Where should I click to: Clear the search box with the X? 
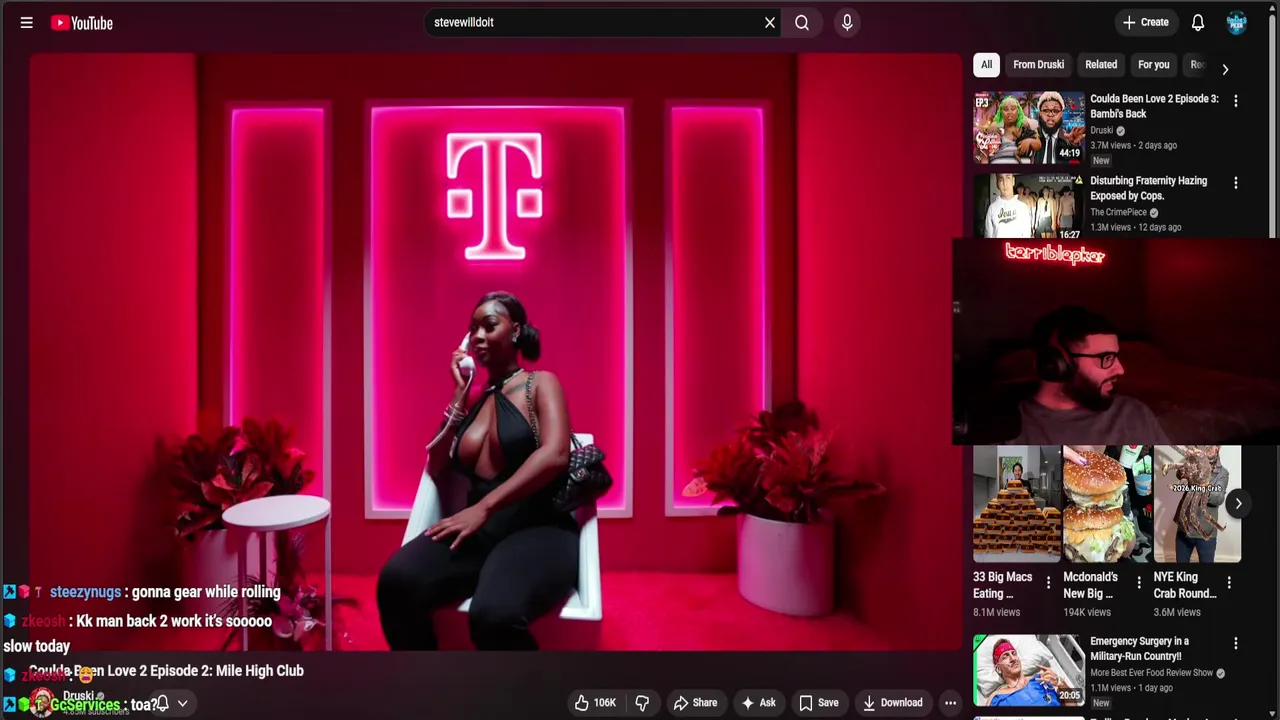(770, 22)
